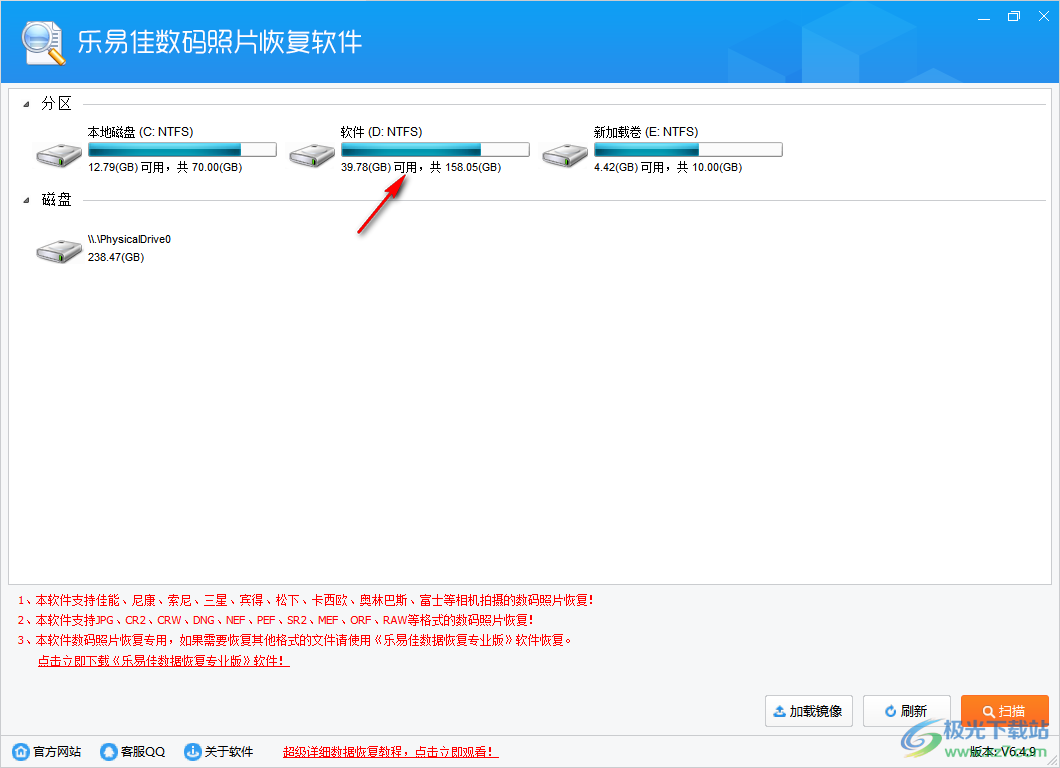Click the 乐易佳数码照片恢复软件 title text
The height and width of the screenshot is (768, 1060).
tap(220, 42)
